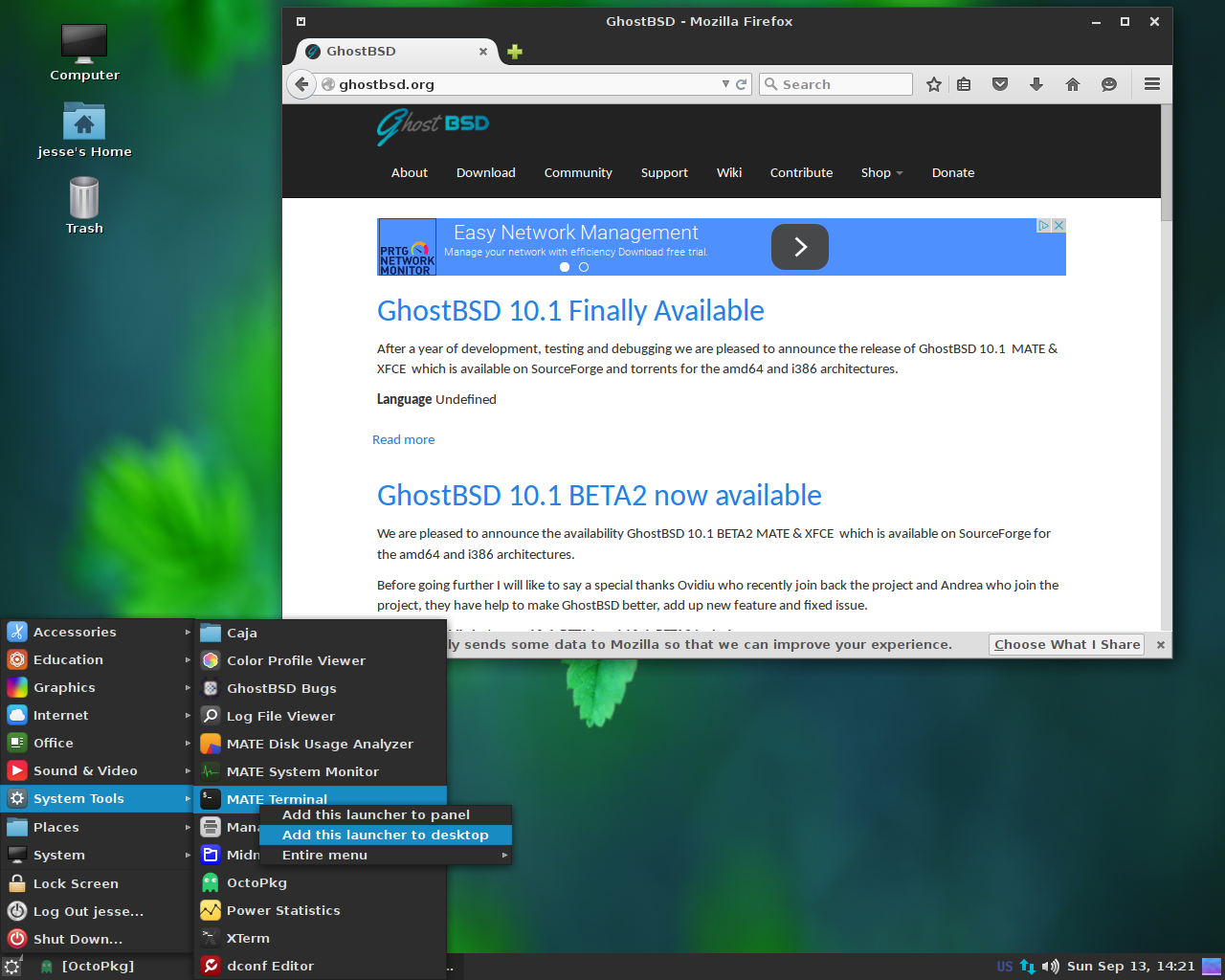Launch XTerm from the menu
1225x980 pixels.
coord(321,938)
